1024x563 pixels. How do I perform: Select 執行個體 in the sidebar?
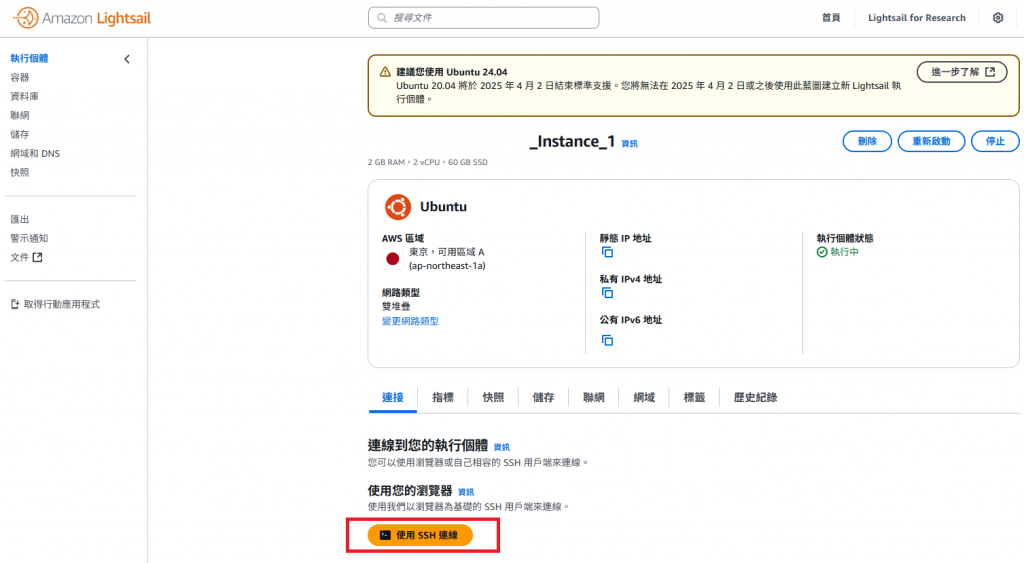(x=29, y=58)
